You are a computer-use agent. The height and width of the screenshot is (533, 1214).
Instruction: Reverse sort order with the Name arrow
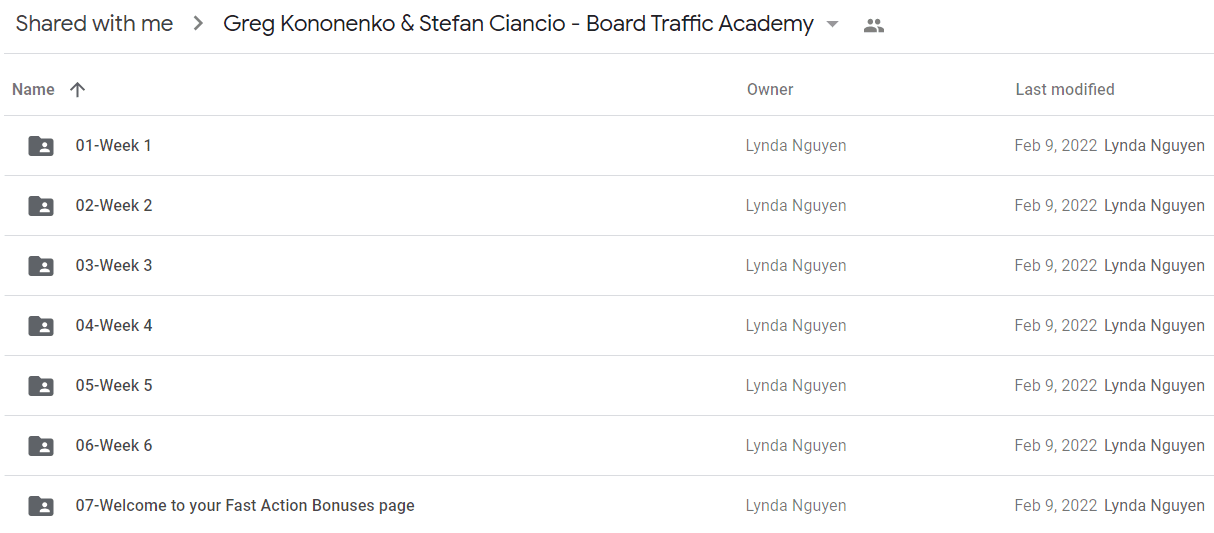point(78,90)
